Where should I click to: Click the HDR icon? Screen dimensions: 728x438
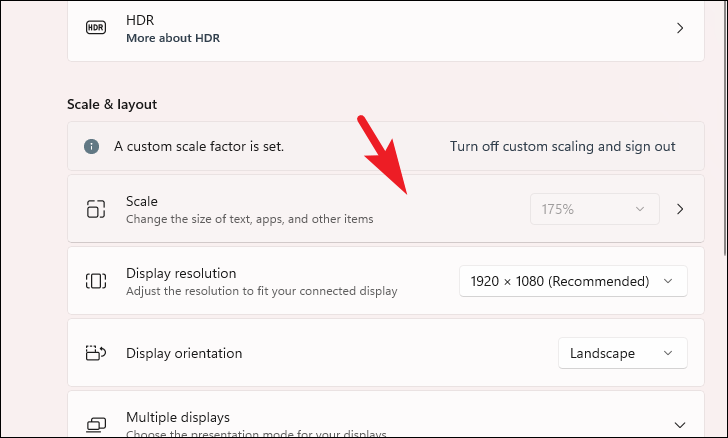(96, 28)
